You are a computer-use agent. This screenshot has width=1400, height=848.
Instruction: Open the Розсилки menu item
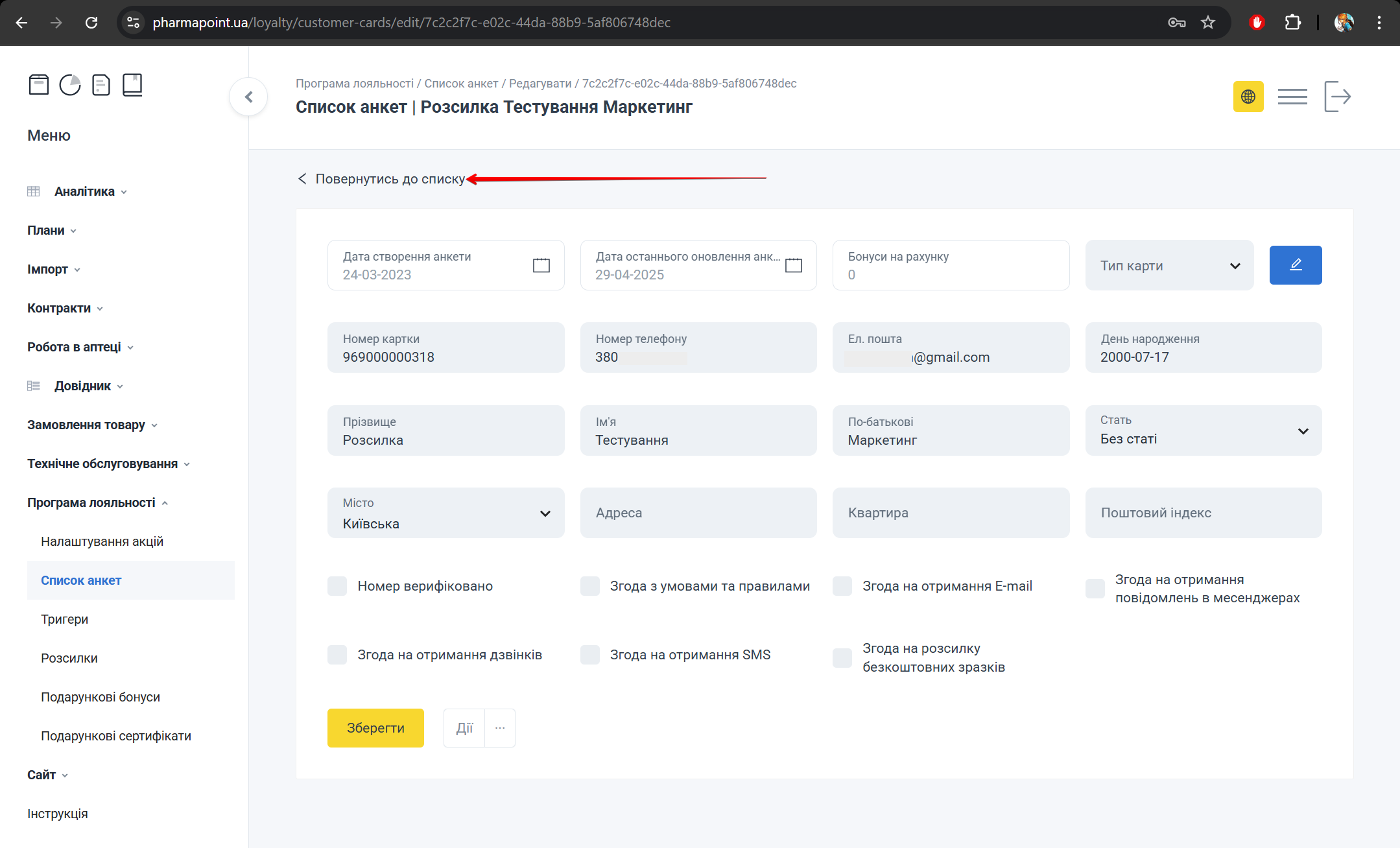point(69,658)
